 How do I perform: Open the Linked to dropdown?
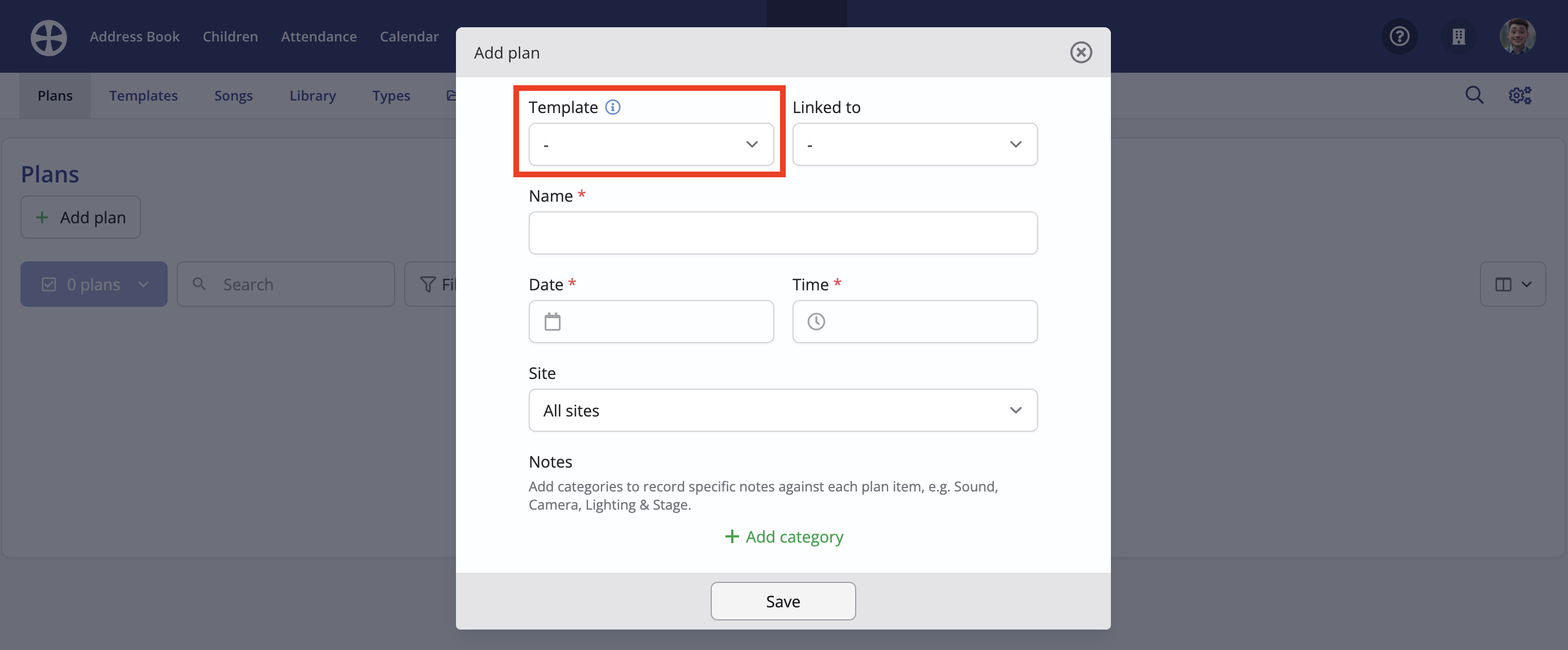[914, 144]
